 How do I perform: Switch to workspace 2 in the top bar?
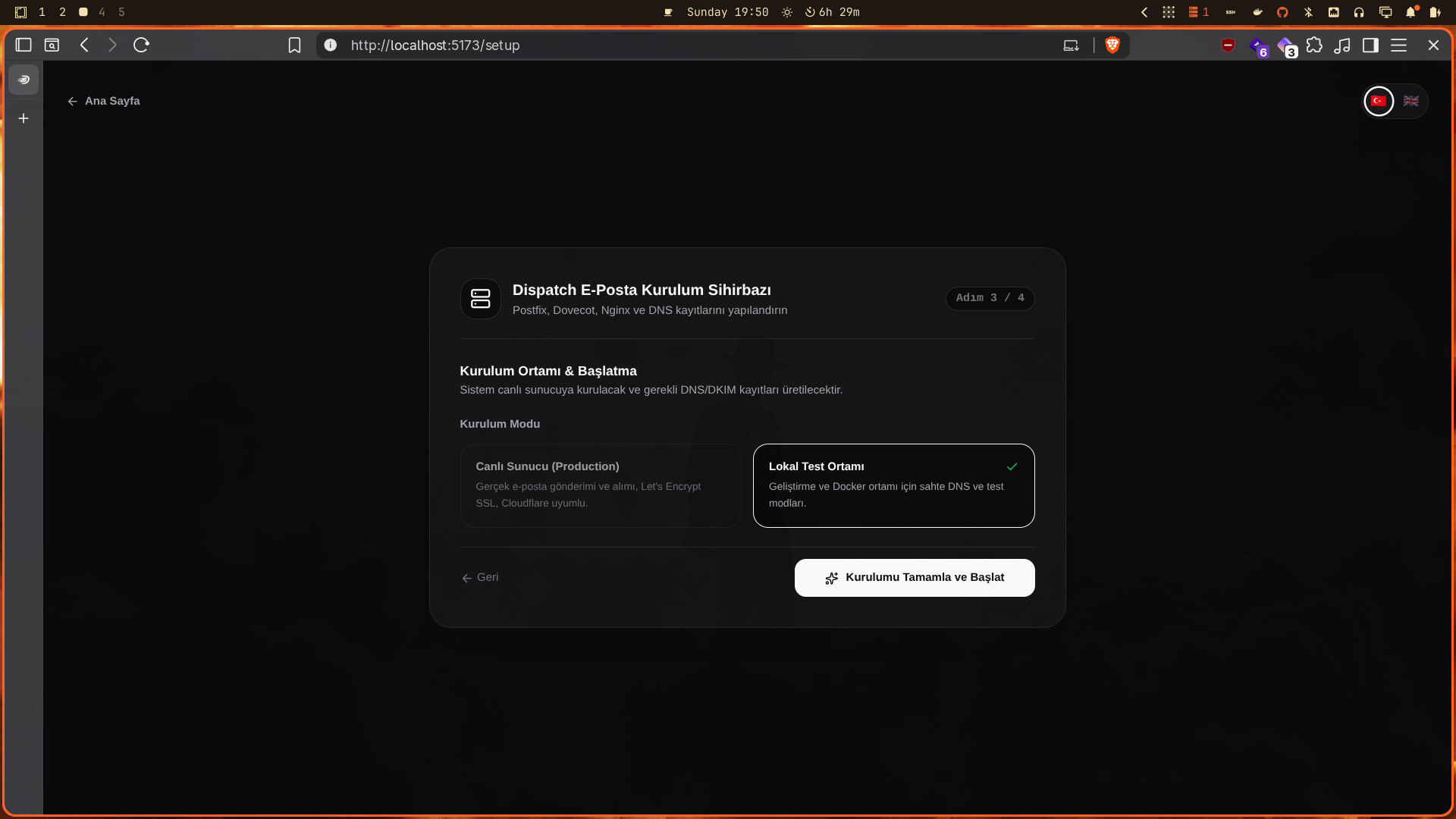tap(62, 12)
